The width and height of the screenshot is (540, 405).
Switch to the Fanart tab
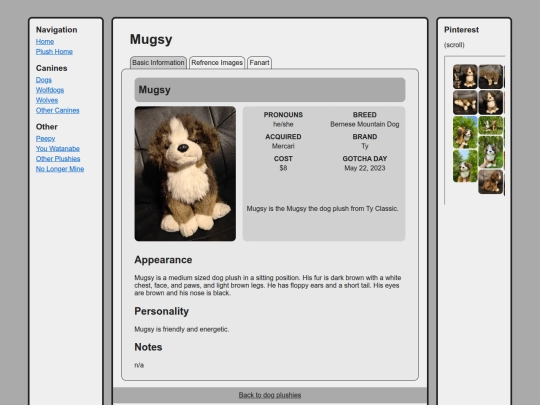pyautogui.click(x=259, y=63)
